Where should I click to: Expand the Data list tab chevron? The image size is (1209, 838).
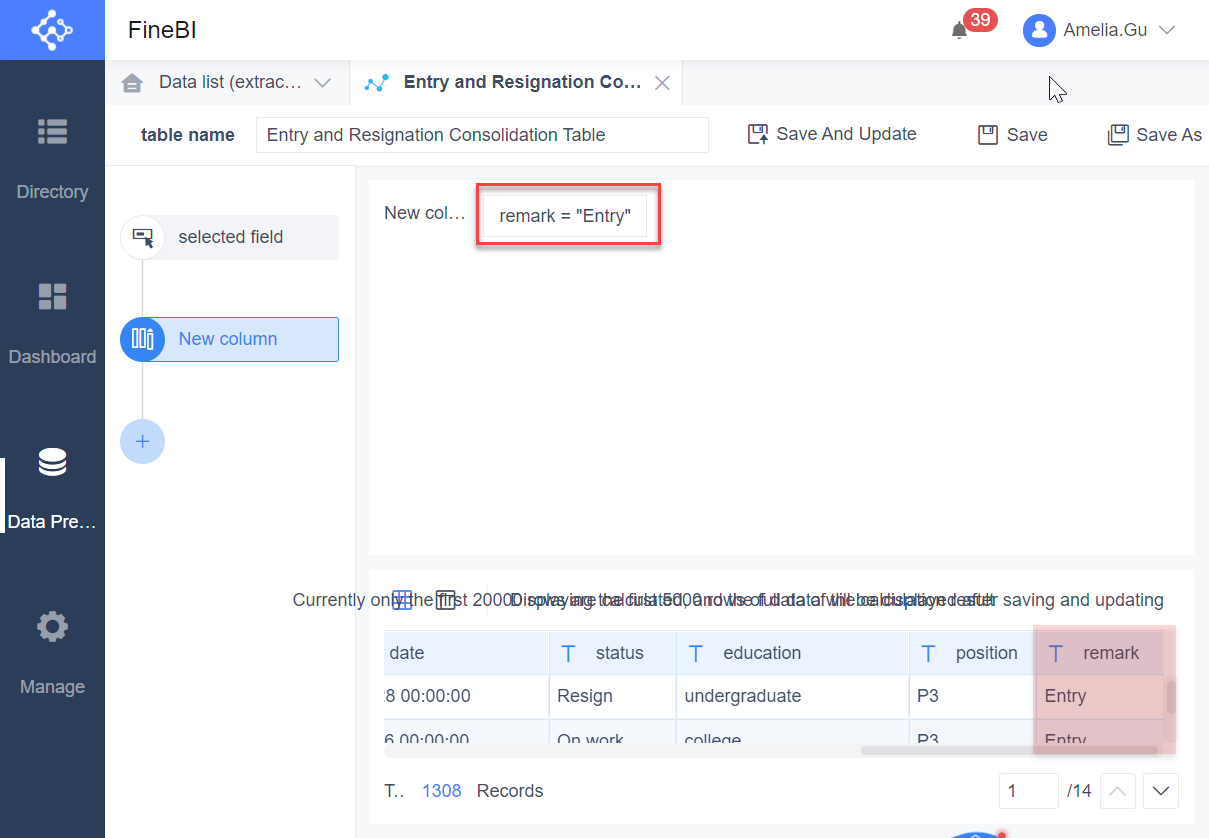323,83
